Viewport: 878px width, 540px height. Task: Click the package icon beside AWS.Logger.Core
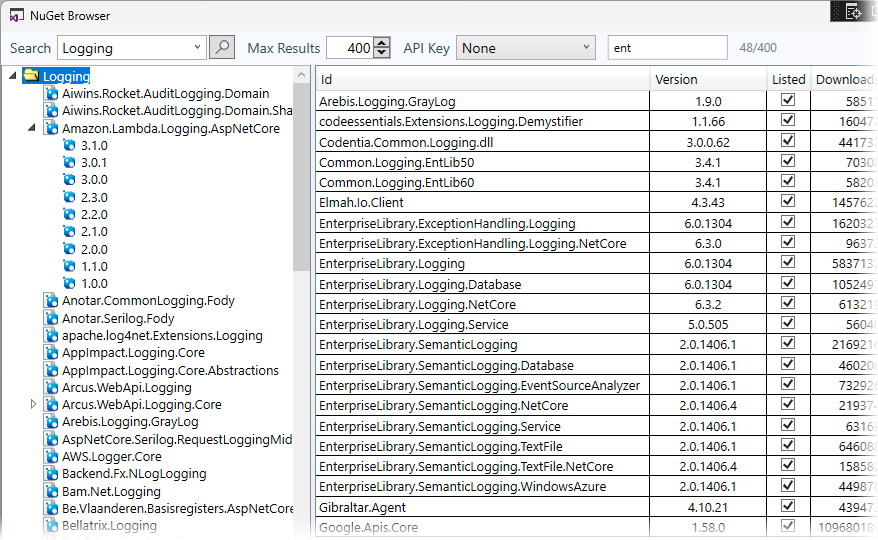(x=52, y=457)
